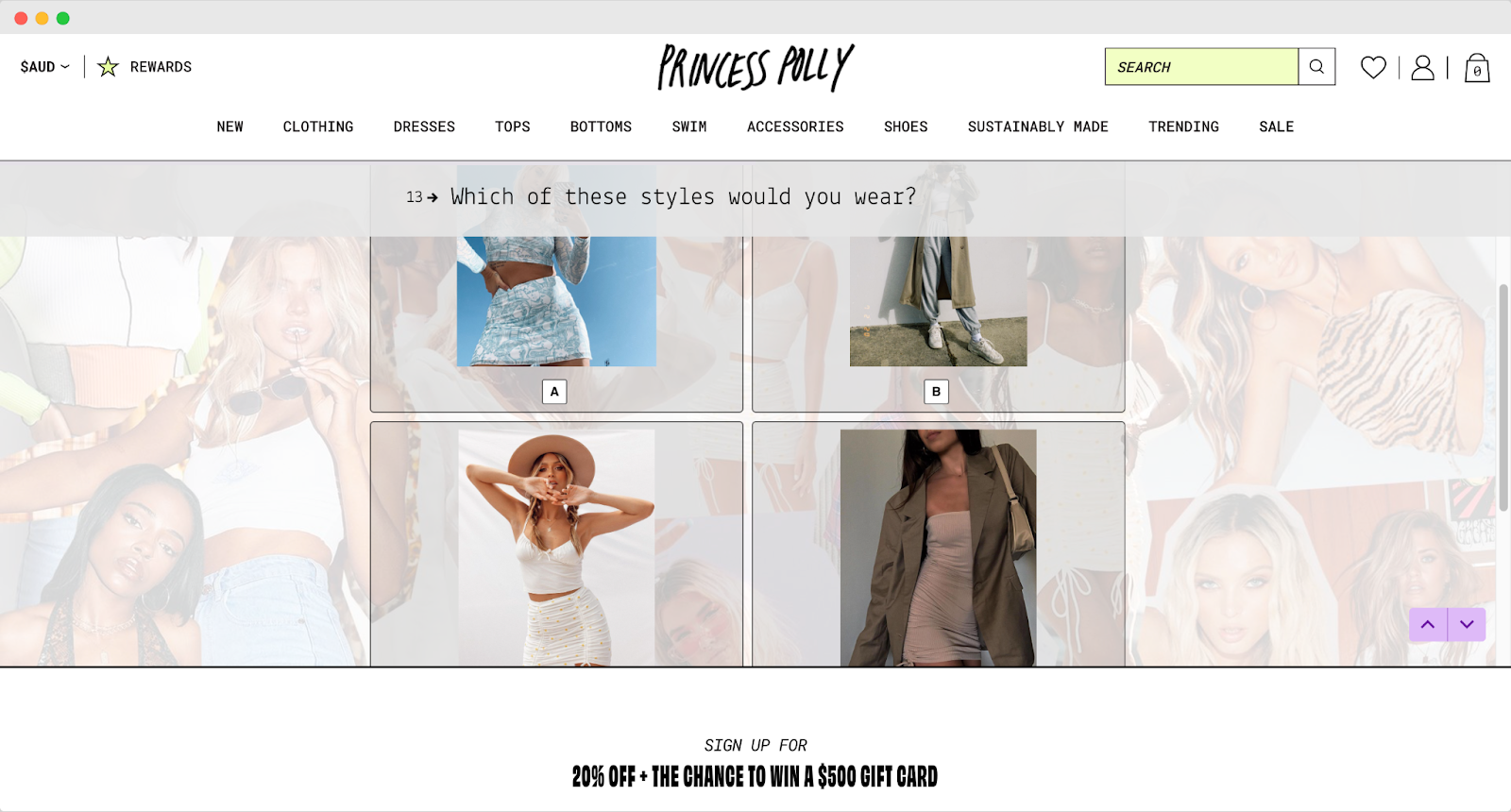Open the Clothing navigation menu
Viewport: 1511px width, 812px height.
pyautogui.click(x=318, y=127)
